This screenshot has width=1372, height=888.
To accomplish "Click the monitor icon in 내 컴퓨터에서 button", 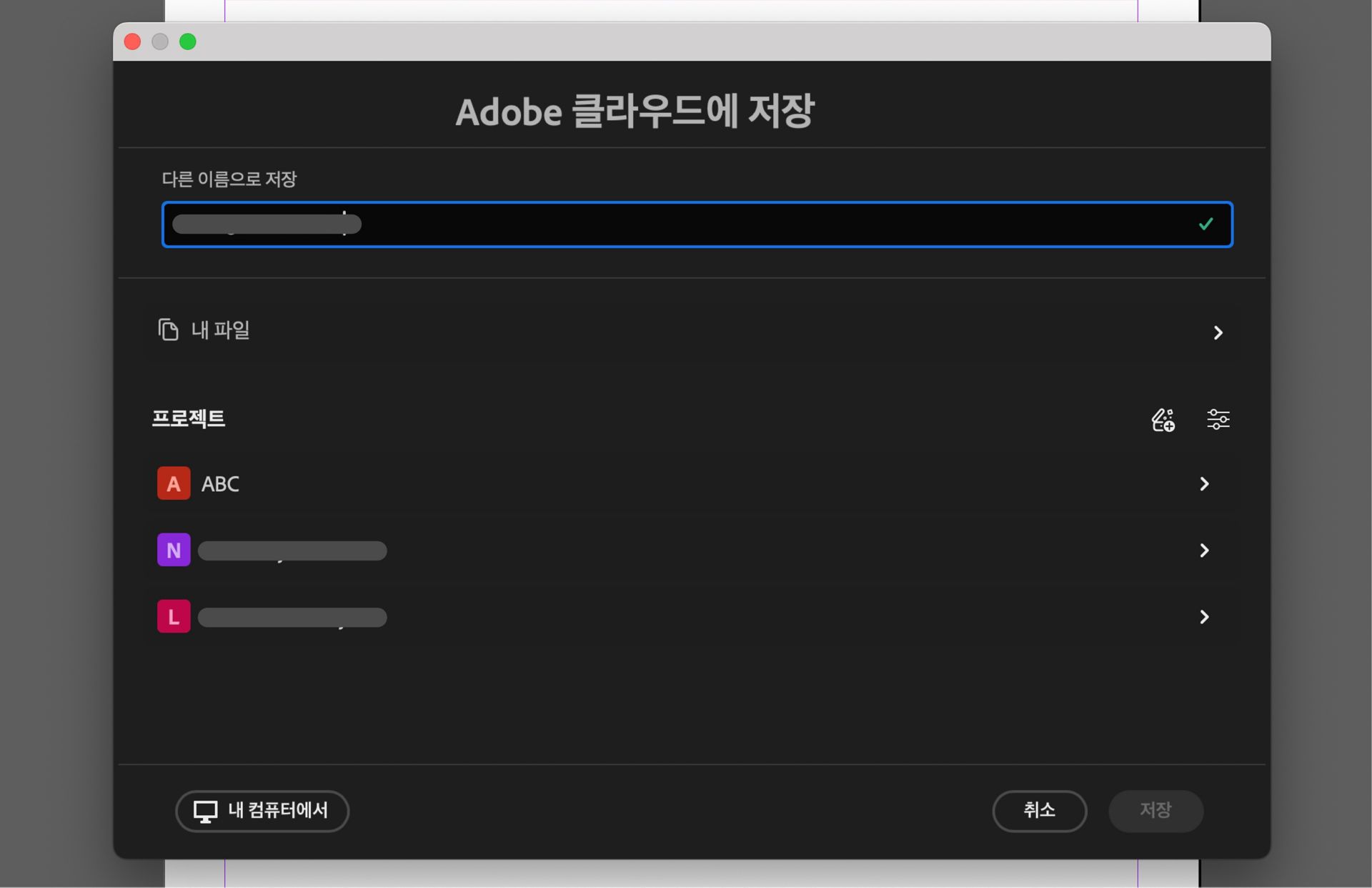I will pyautogui.click(x=204, y=811).
